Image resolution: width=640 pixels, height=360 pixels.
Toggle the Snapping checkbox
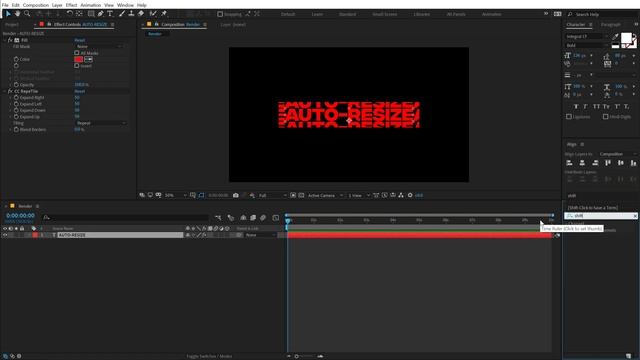click(x=220, y=14)
